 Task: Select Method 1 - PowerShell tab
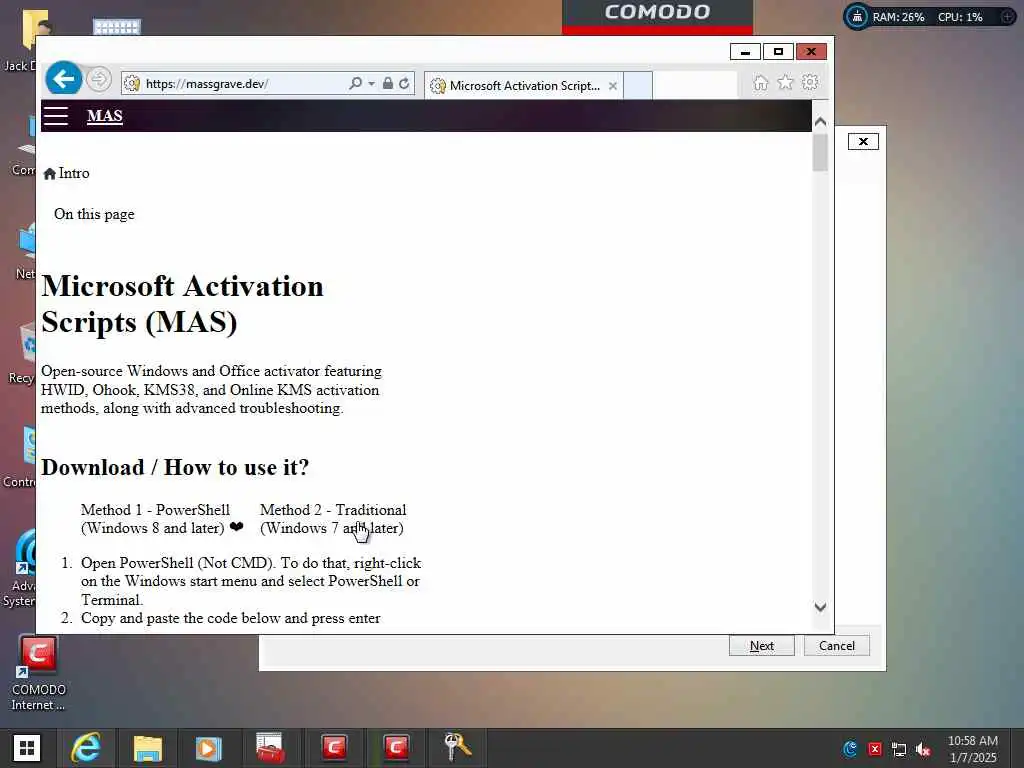(162, 519)
